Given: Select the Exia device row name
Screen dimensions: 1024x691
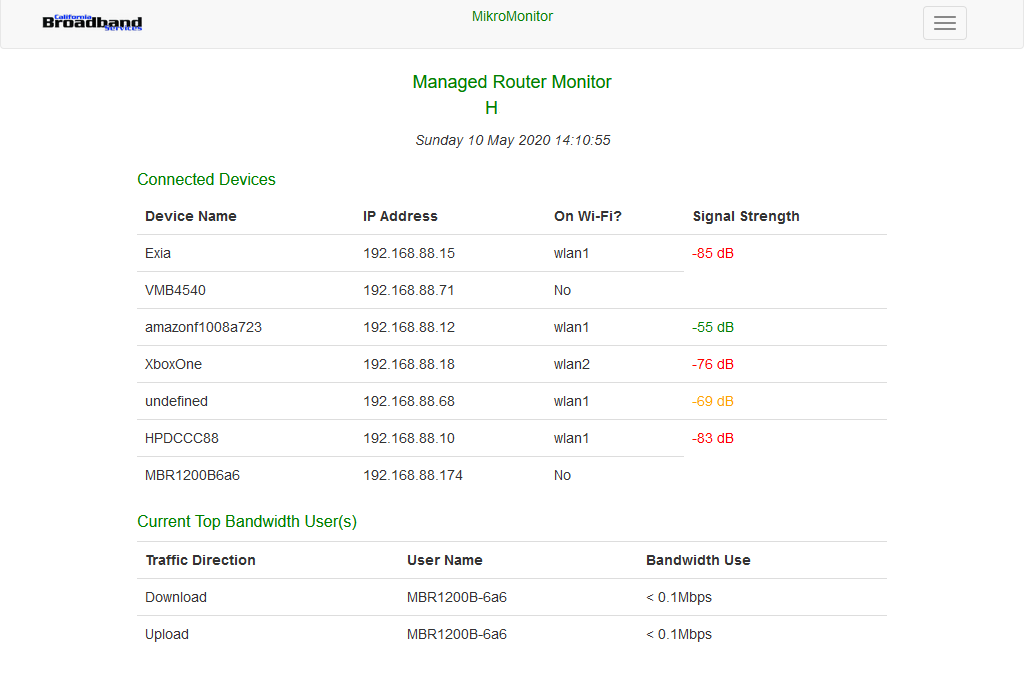Looking at the screenshot, I should pos(158,253).
